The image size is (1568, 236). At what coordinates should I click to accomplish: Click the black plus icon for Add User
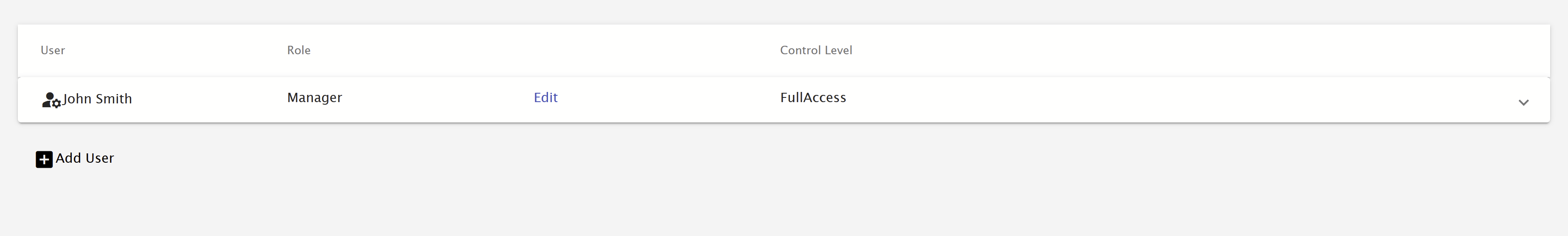(x=44, y=159)
